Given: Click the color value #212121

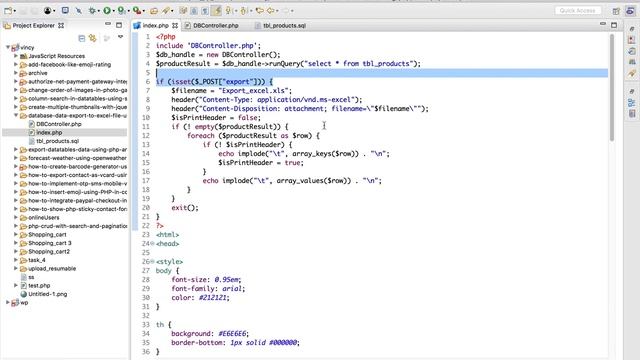Looking at the screenshot, I should 213,298.
